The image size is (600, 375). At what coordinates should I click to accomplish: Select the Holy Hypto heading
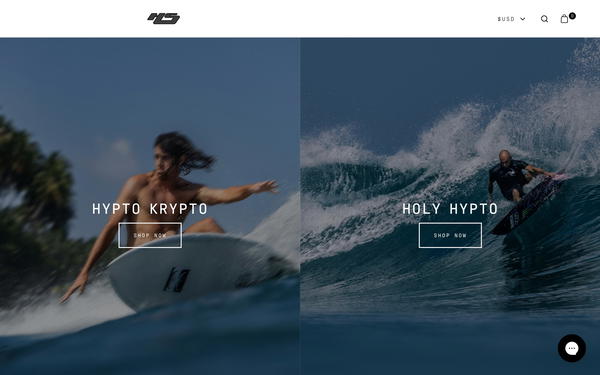coord(450,209)
